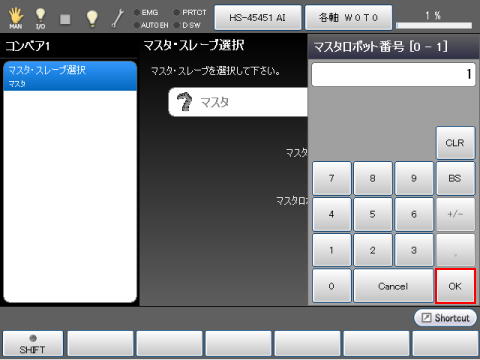The width and height of the screenshot is (480, 360).
Task: Adjust the 1% speed bar
Action: coord(434,25)
